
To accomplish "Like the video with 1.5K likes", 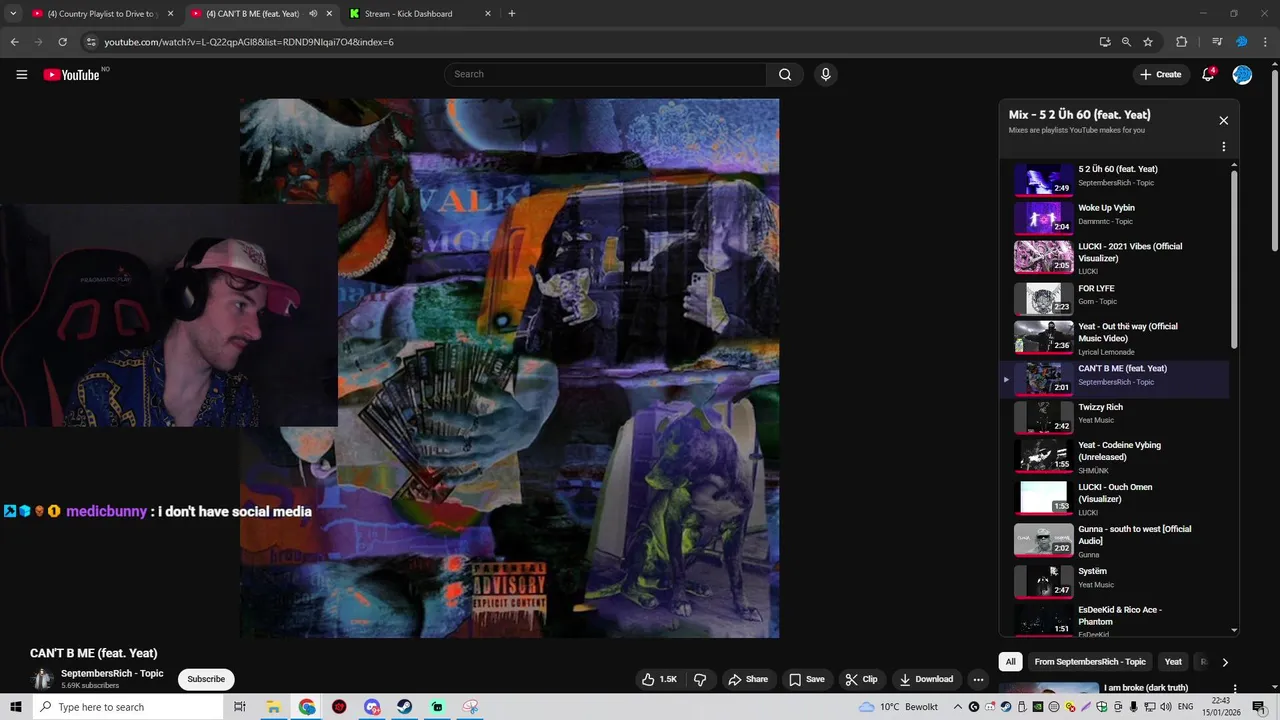I will (658, 679).
